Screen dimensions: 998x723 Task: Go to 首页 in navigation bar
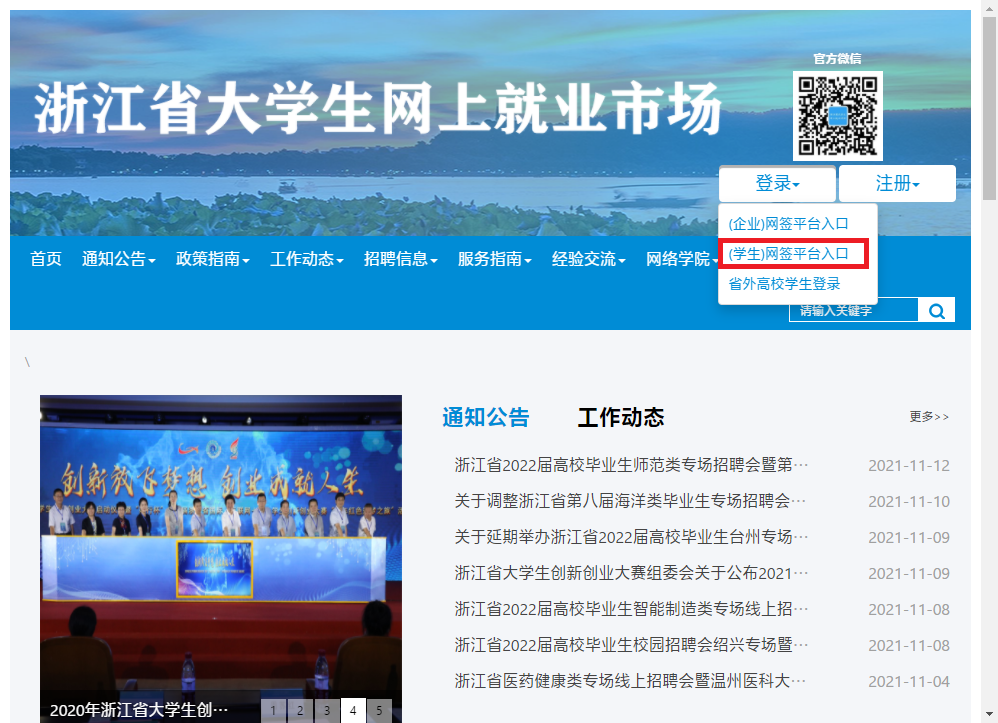coord(46,259)
